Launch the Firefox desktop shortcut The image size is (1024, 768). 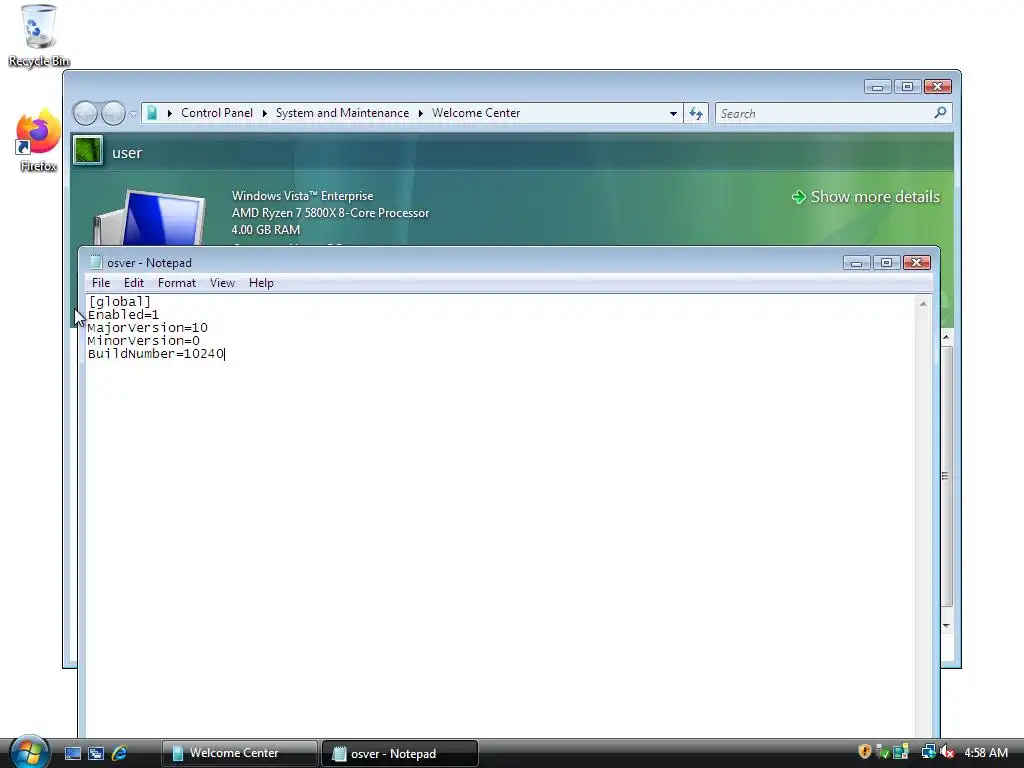38,140
